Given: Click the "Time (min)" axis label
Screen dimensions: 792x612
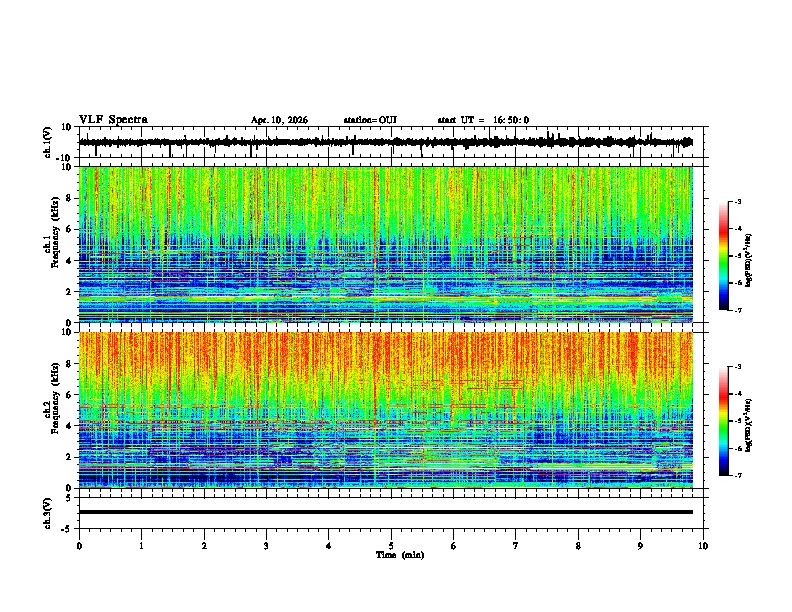Looking at the screenshot, I should [x=400, y=555].
